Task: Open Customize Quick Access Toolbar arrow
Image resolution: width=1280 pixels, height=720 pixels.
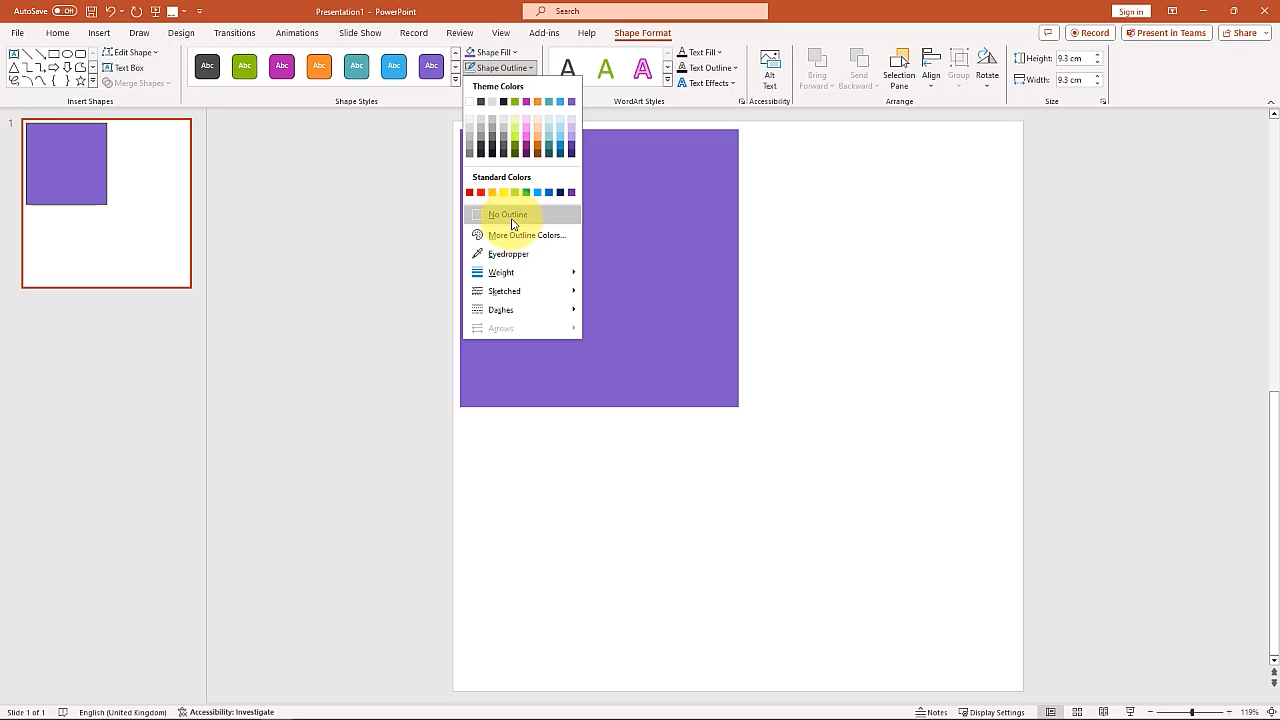Action: point(199,11)
